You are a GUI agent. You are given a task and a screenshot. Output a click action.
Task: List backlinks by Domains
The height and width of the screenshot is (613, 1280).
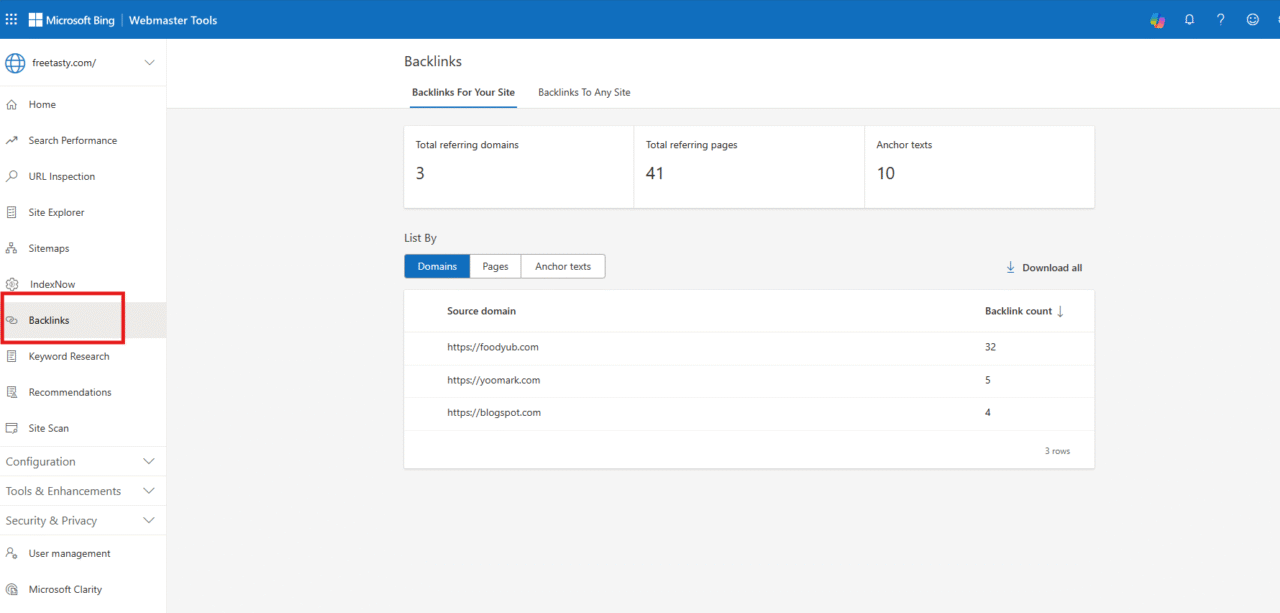click(x=437, y=266)
